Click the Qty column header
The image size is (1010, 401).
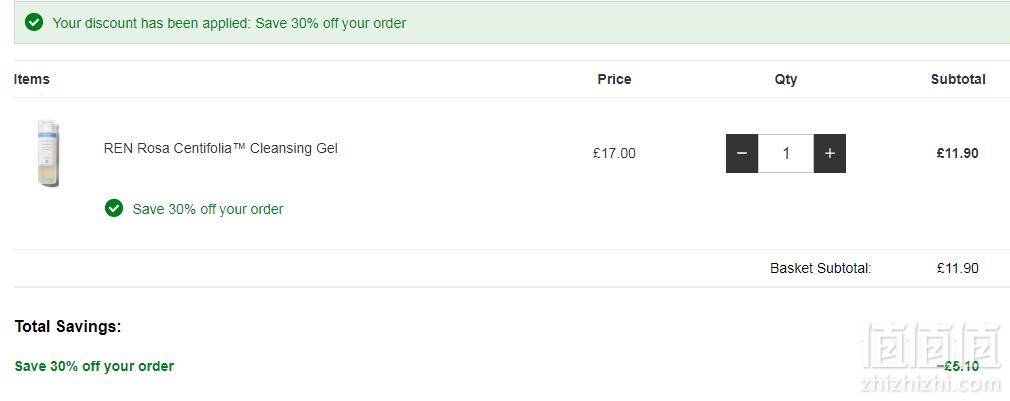coord(786,79)
